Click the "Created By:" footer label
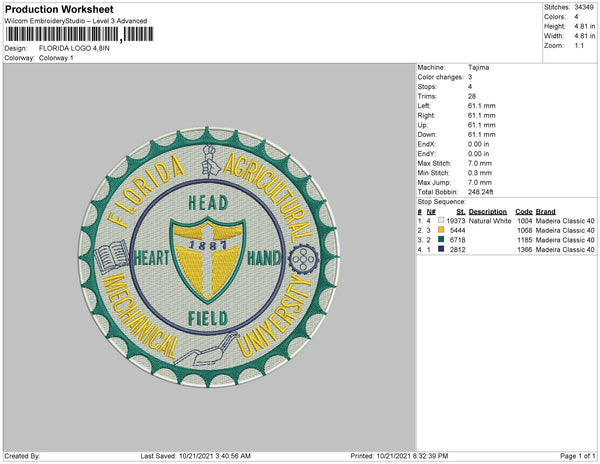This screenshot has width=600, height=464. pyautogui.click(x=22, y=456)
